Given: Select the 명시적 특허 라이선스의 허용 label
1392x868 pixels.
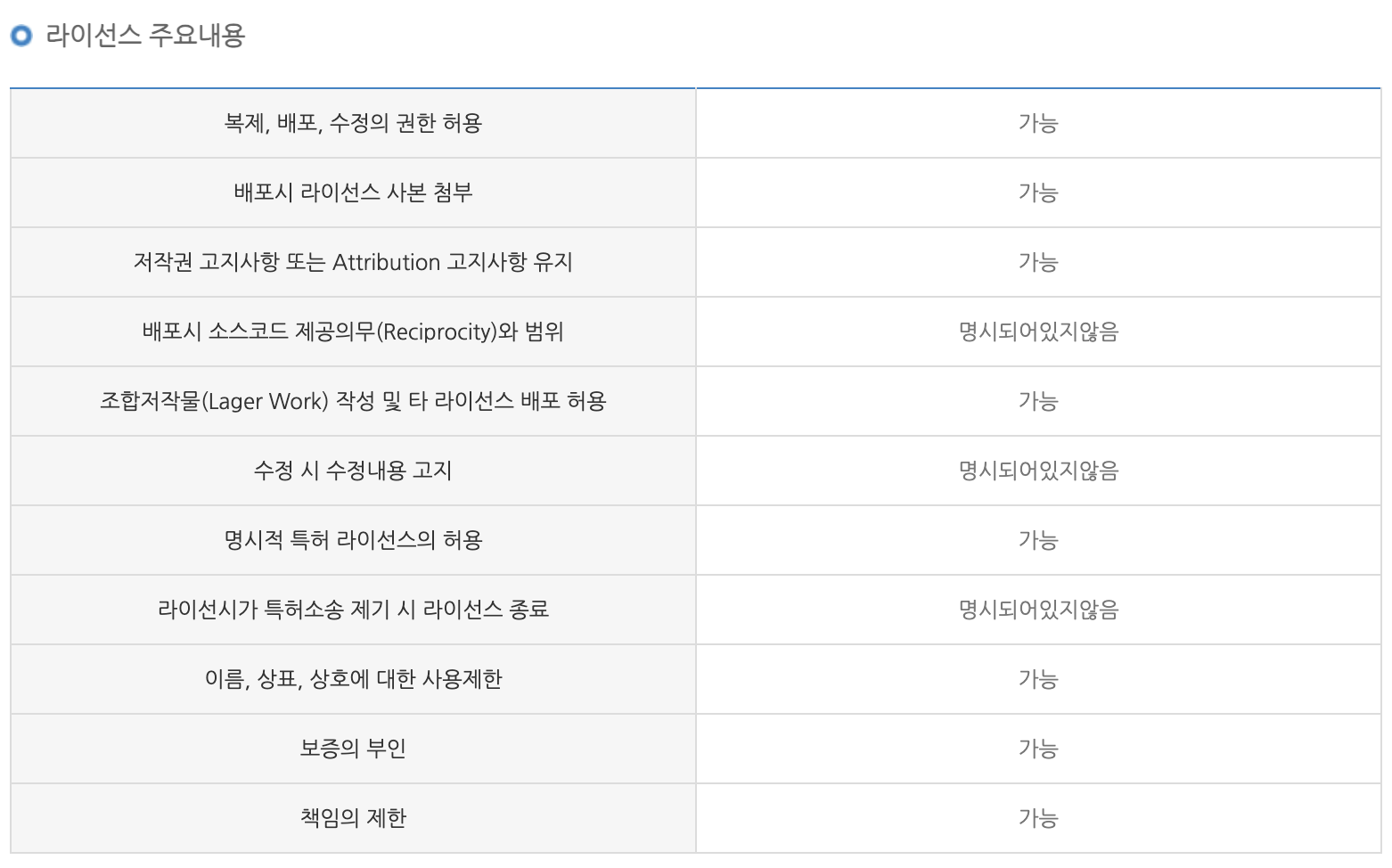Looking at the screenshot, I should [x=353, y=540].
